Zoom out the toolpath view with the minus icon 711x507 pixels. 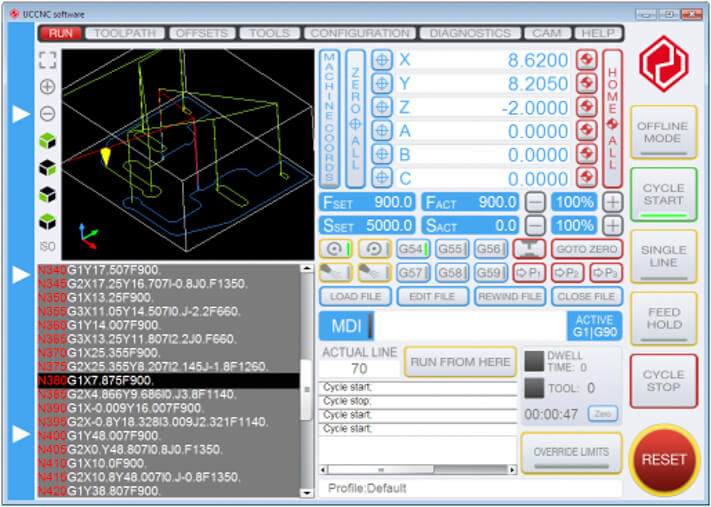(47, 113)
